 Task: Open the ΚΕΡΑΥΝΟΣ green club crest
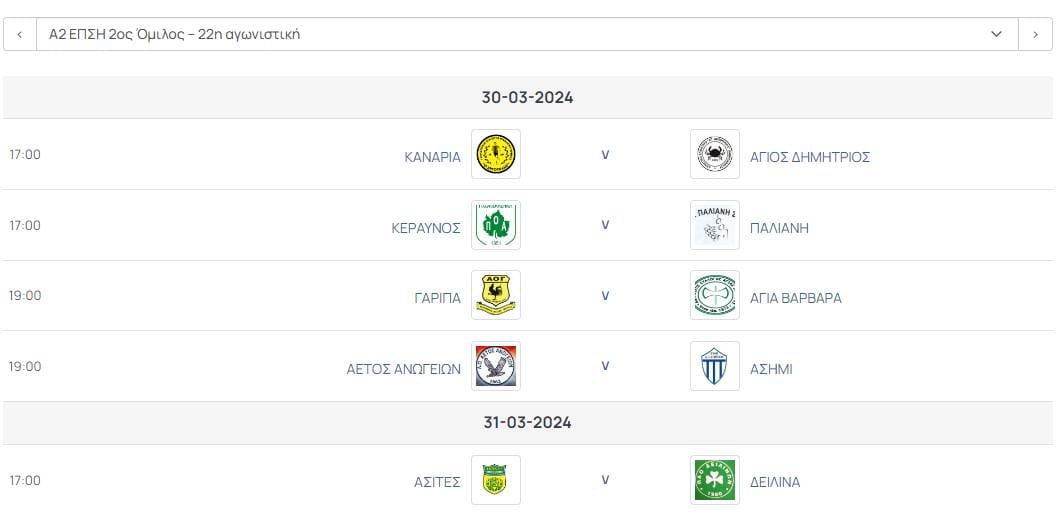tap(496, 225)
